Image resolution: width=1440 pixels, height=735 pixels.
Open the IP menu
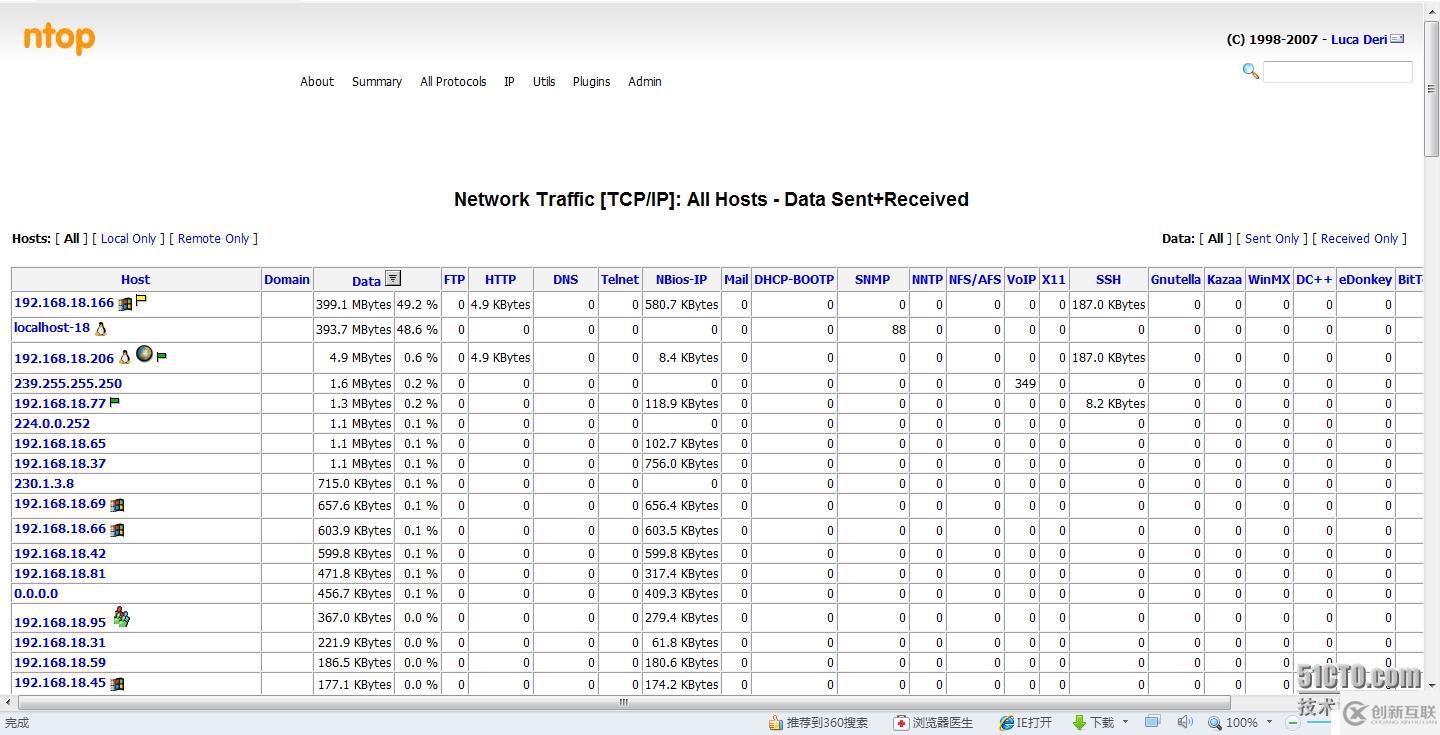509,82
